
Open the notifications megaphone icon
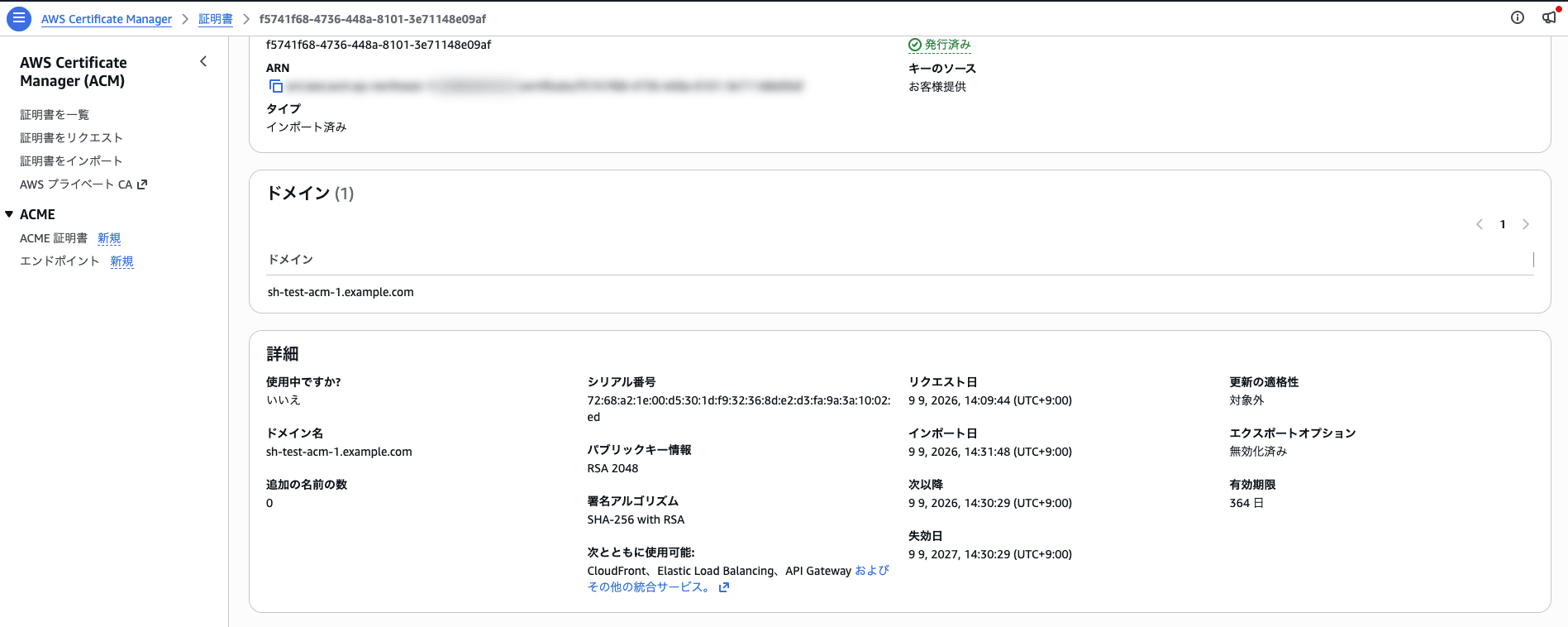click(x=1549, y=17)
